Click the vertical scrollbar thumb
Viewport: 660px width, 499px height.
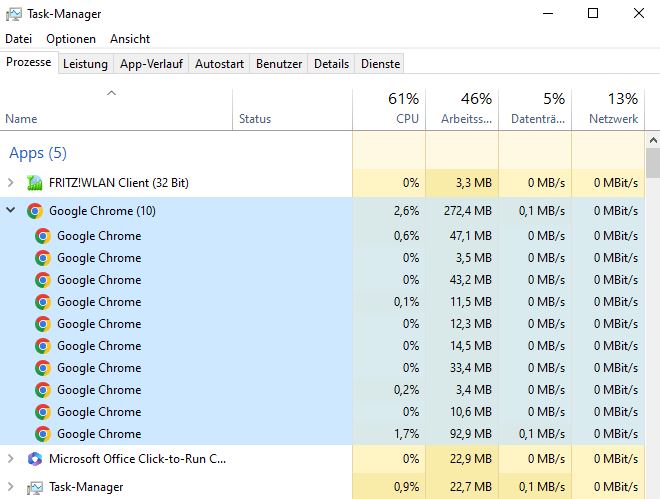(x=653, y=163)
